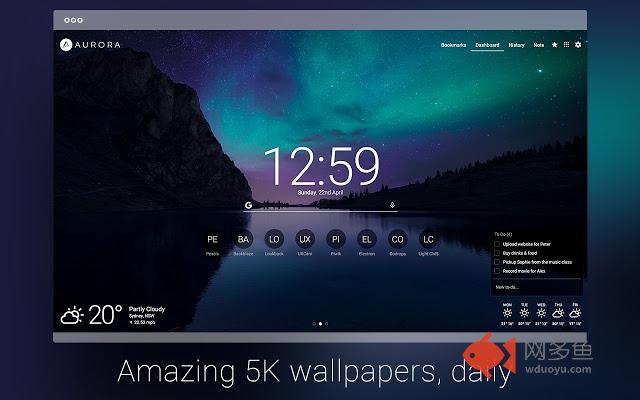Screen dimensions: 640x400
Task: Check 'Upload website for Peter' to-do
Action: click(497, 244)
